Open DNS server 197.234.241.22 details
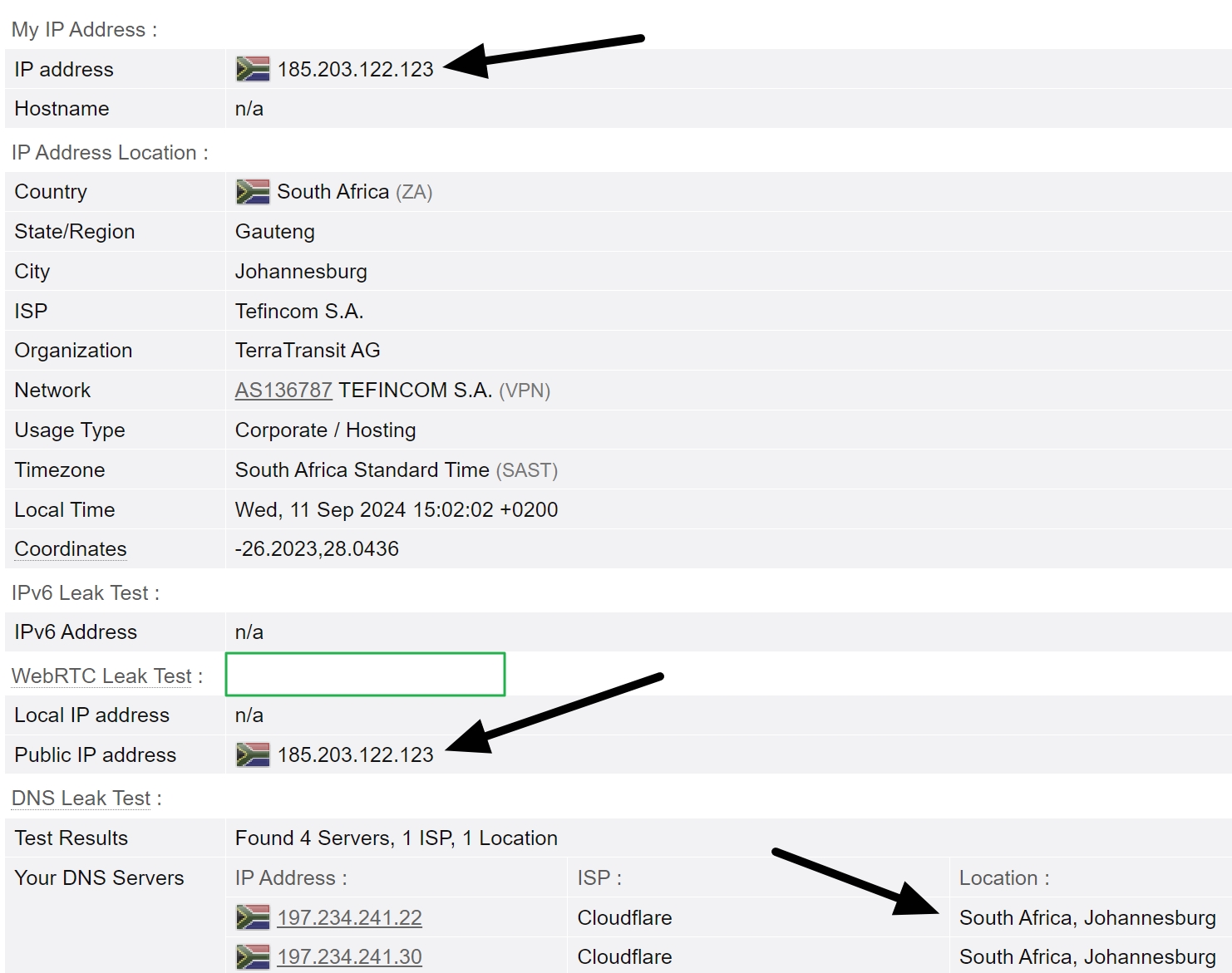Image resolution: width=1232 pixels, height=973 pixels. [349, 917]
